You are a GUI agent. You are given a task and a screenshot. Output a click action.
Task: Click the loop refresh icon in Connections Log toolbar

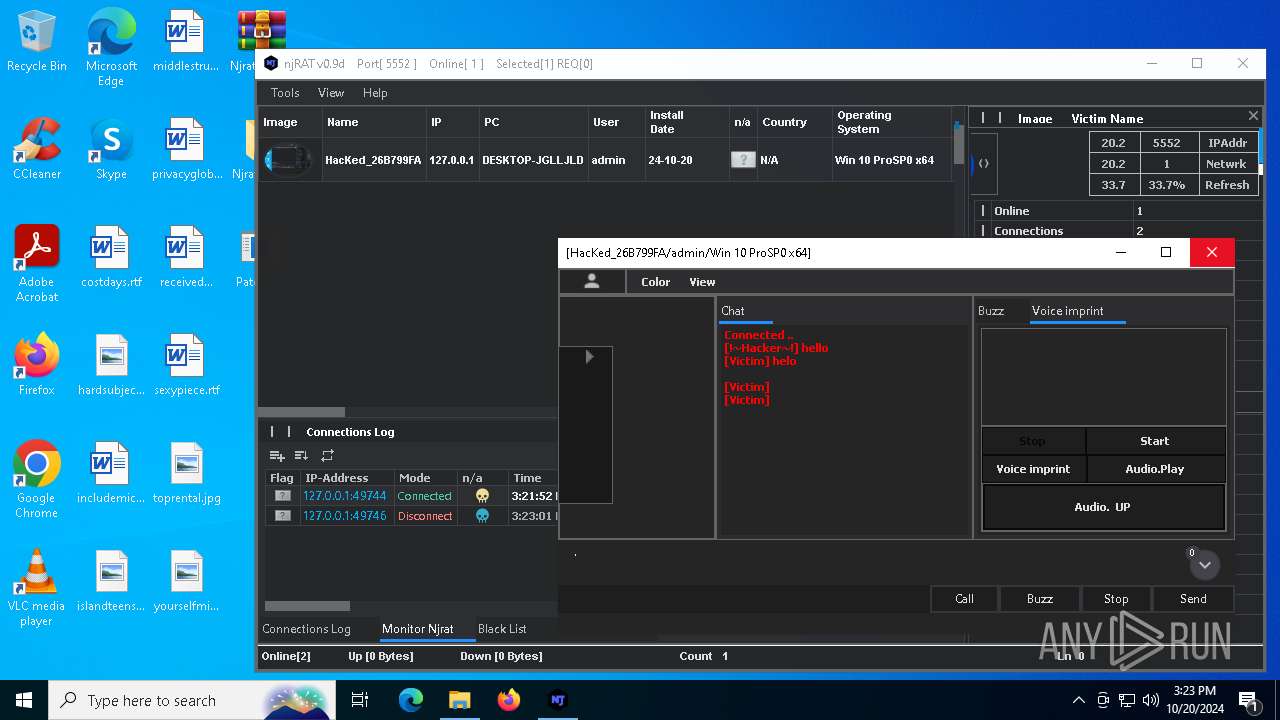(x=327, y=456)
